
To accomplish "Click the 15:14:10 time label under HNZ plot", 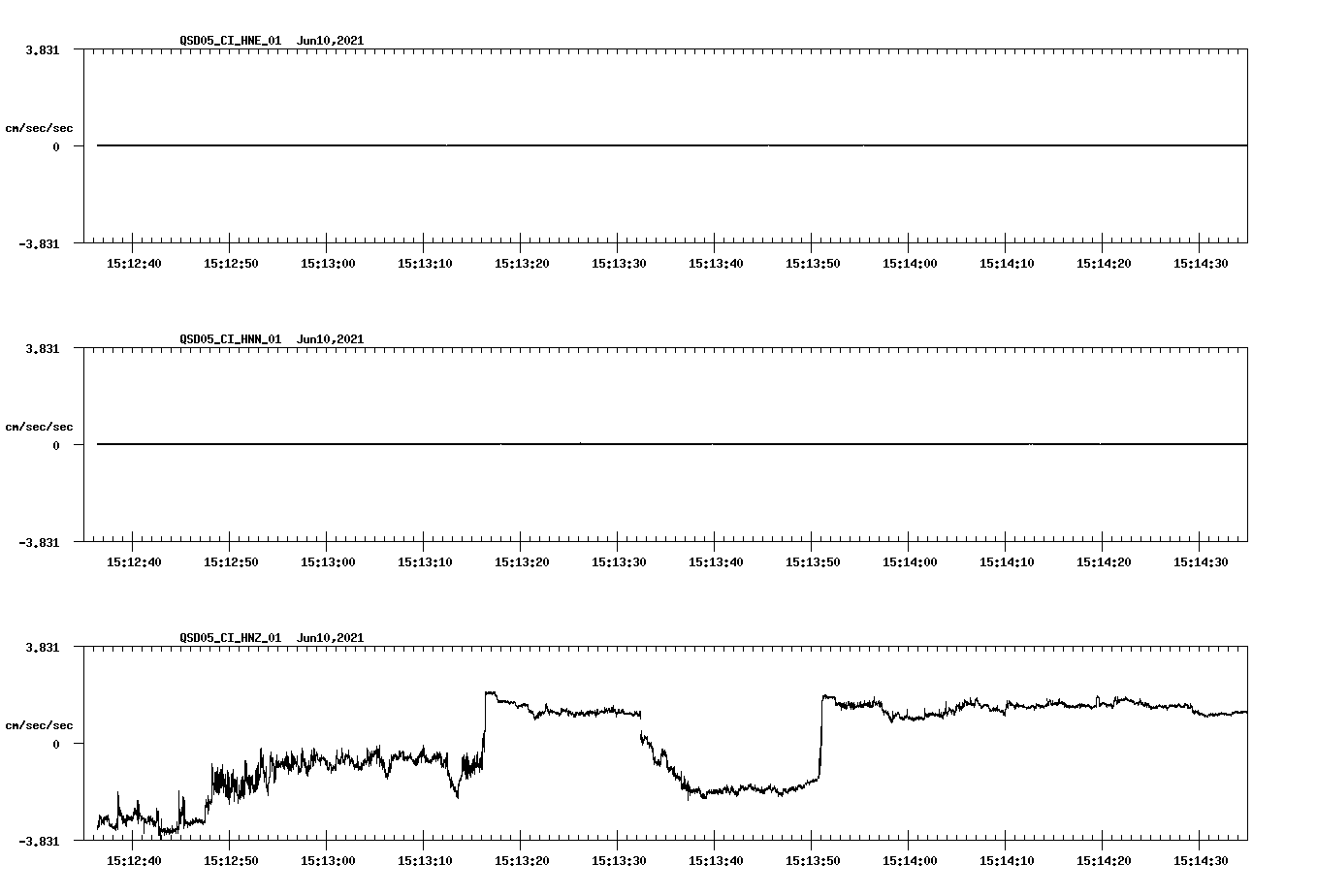I will pyautogui.click(x=1007, y=861).
